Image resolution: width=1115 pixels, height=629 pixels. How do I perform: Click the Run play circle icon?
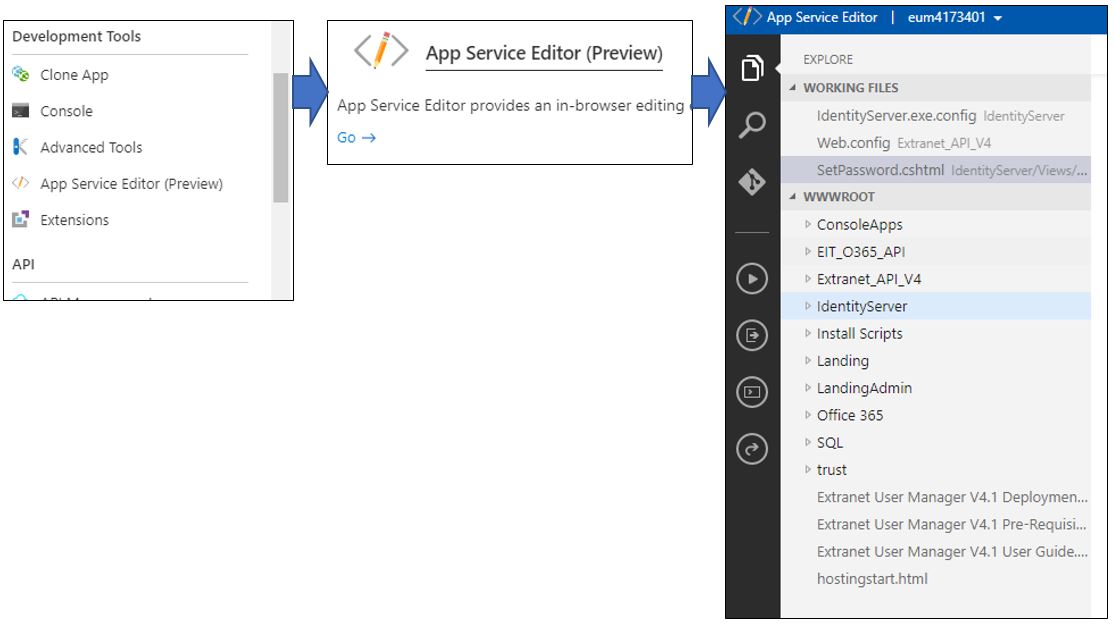(752, 279)
